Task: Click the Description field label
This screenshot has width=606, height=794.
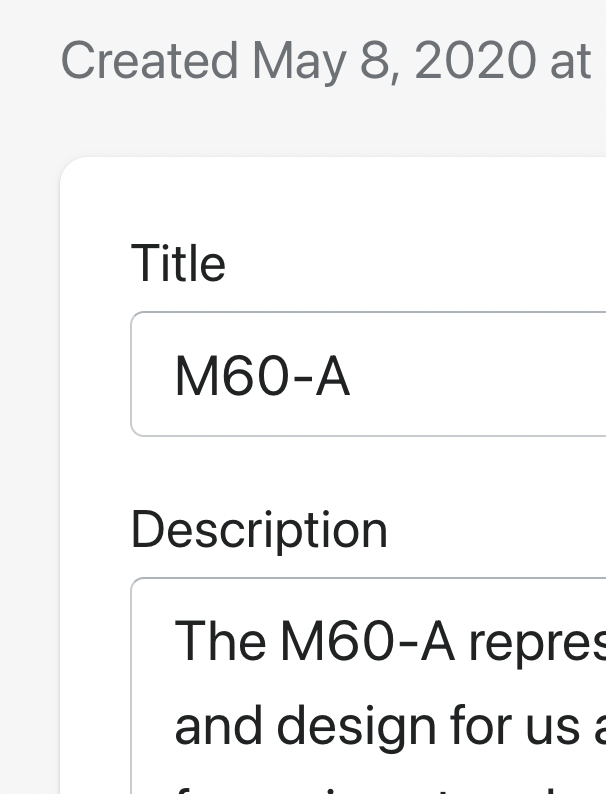Action: click(259, 530)
